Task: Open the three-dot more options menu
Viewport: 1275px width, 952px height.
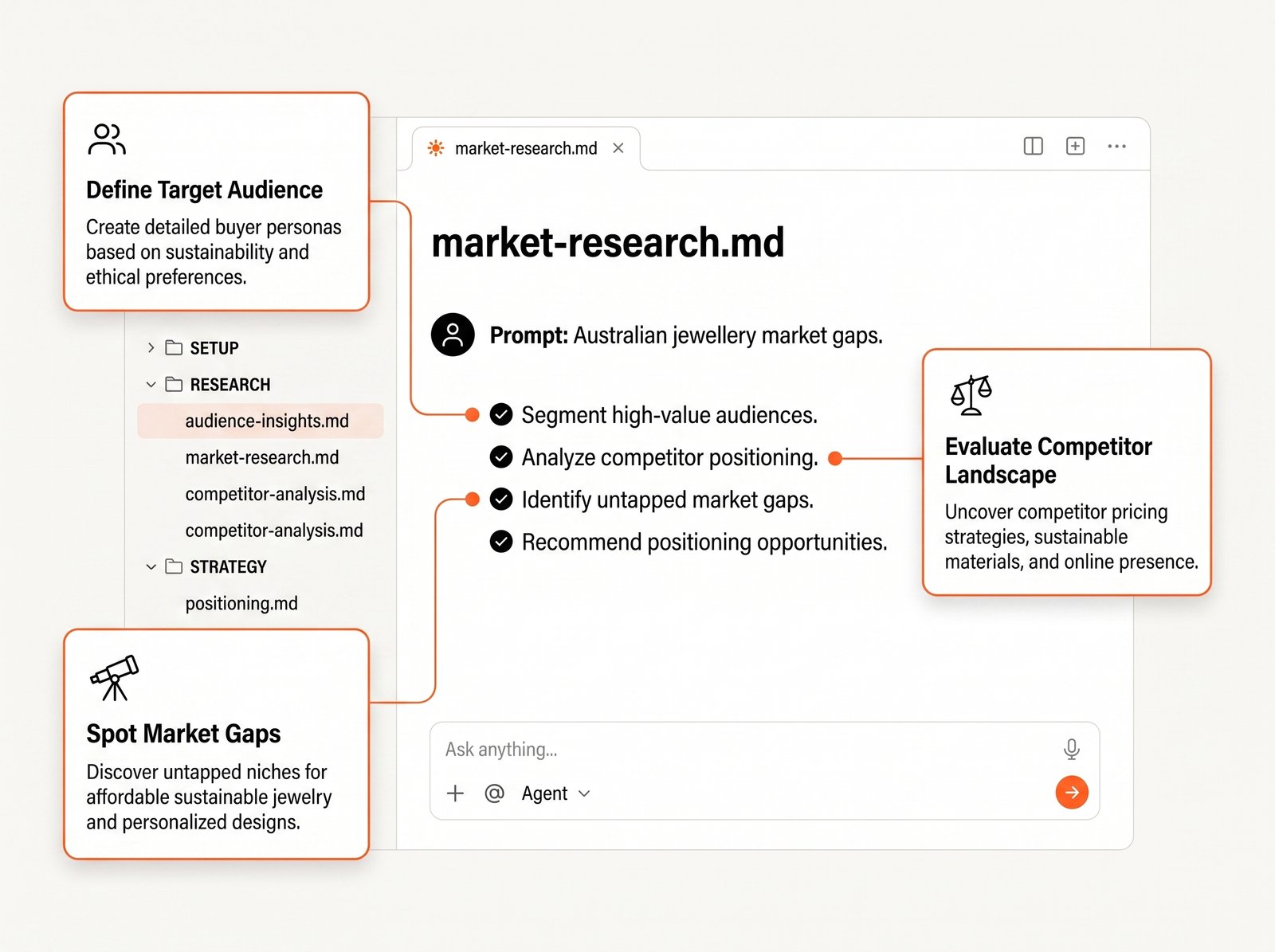Action: point(1116,147)
